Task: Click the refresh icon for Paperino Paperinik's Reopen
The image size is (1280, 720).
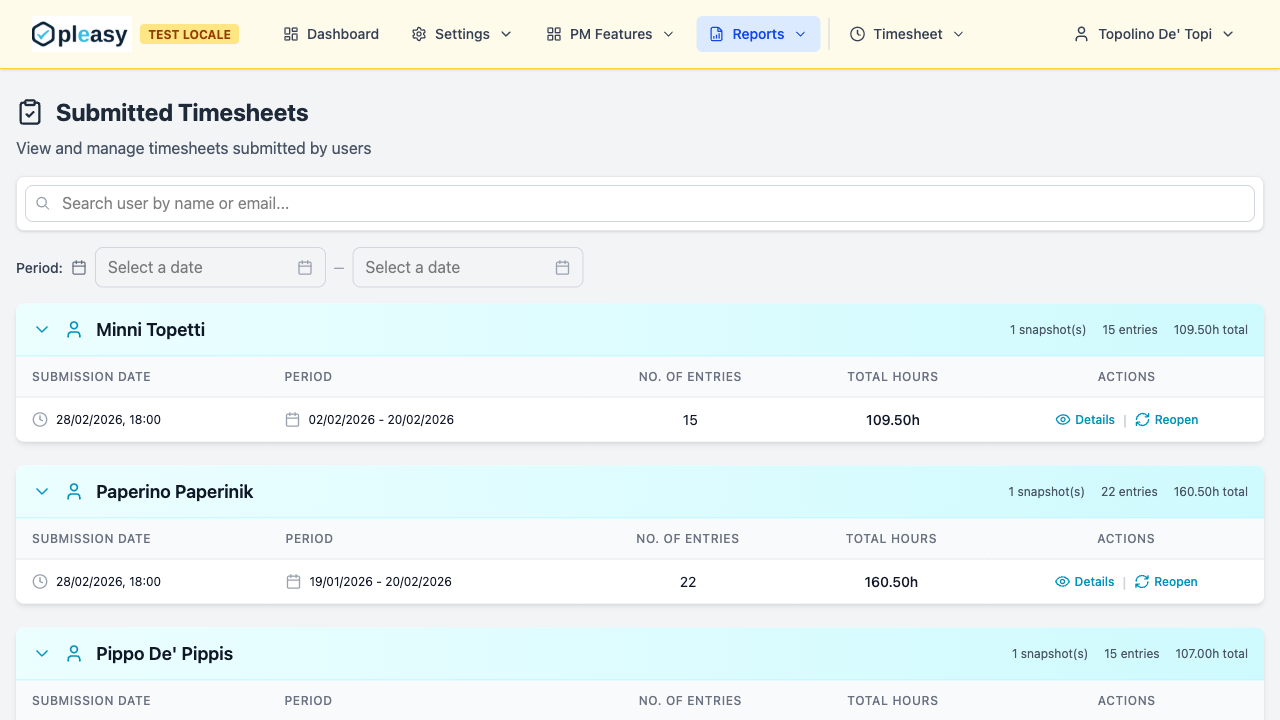Action: point(1142,582)
